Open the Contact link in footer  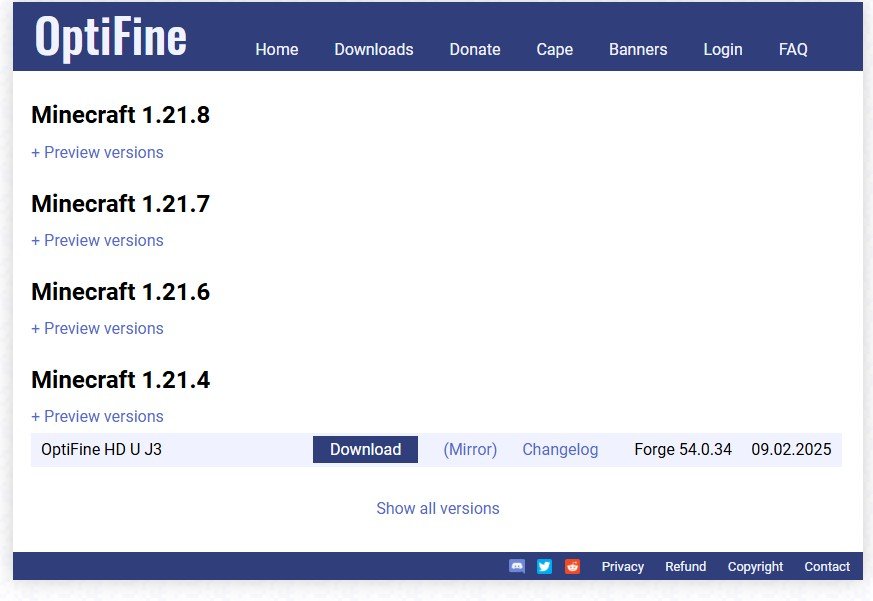827,566
